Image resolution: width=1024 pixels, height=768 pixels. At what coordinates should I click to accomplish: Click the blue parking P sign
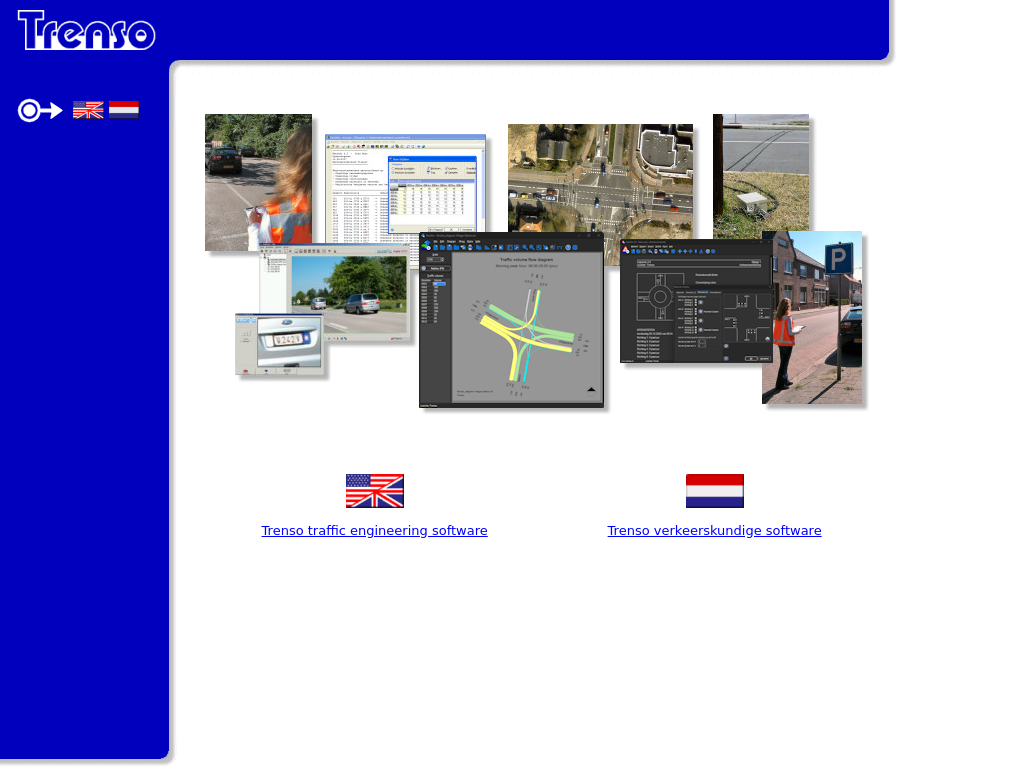coord(838,259)
